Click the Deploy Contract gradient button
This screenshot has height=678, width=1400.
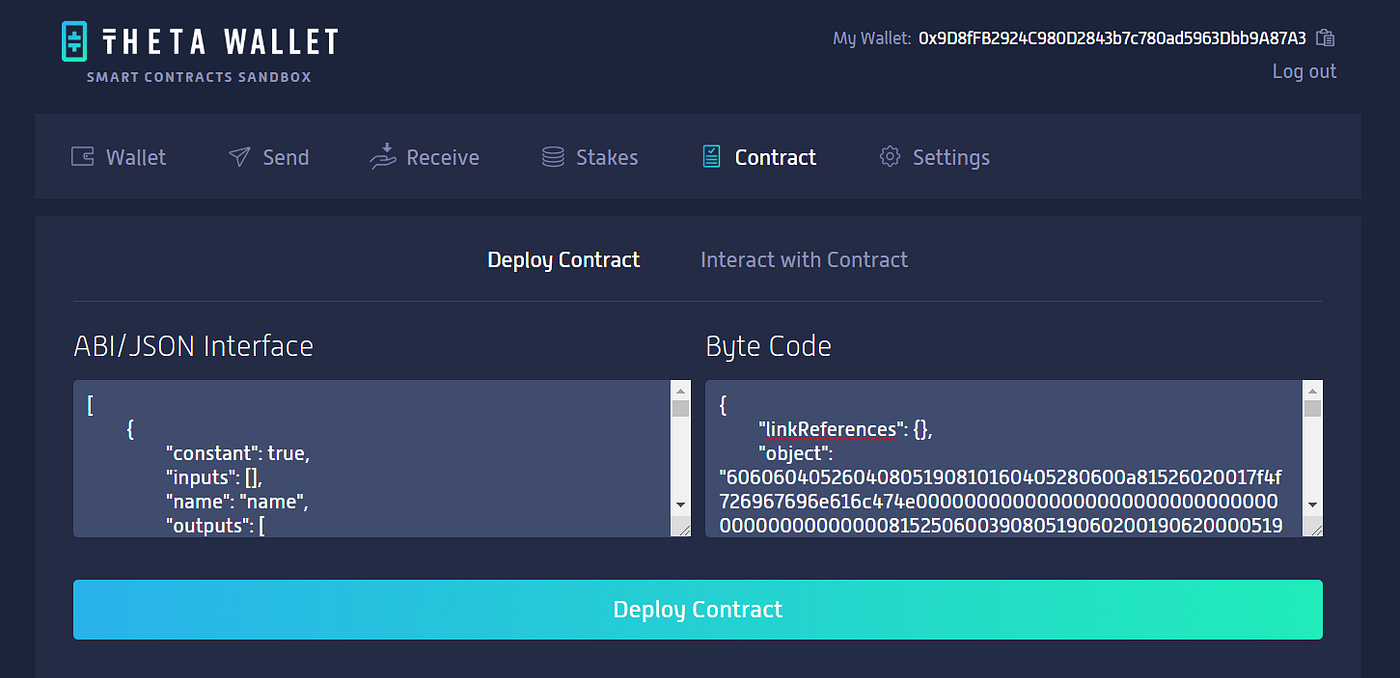coord(698,609)
